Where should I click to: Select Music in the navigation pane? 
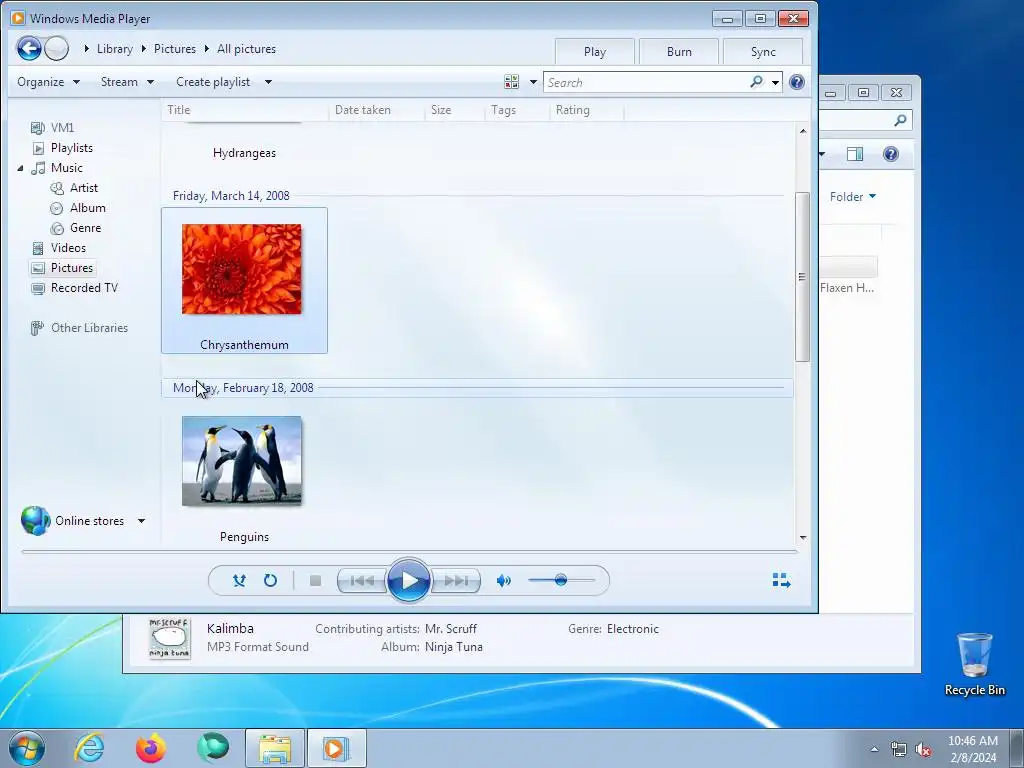point(67,168)
